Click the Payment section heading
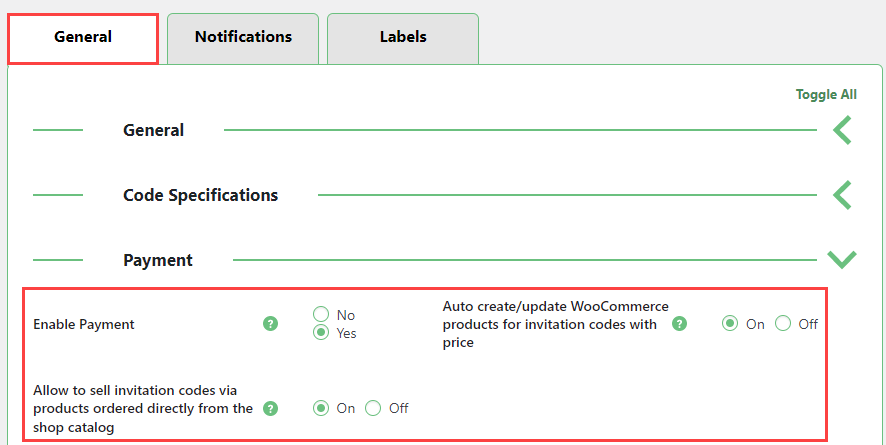This screenshot has height=445, width=886. (158, 260)
